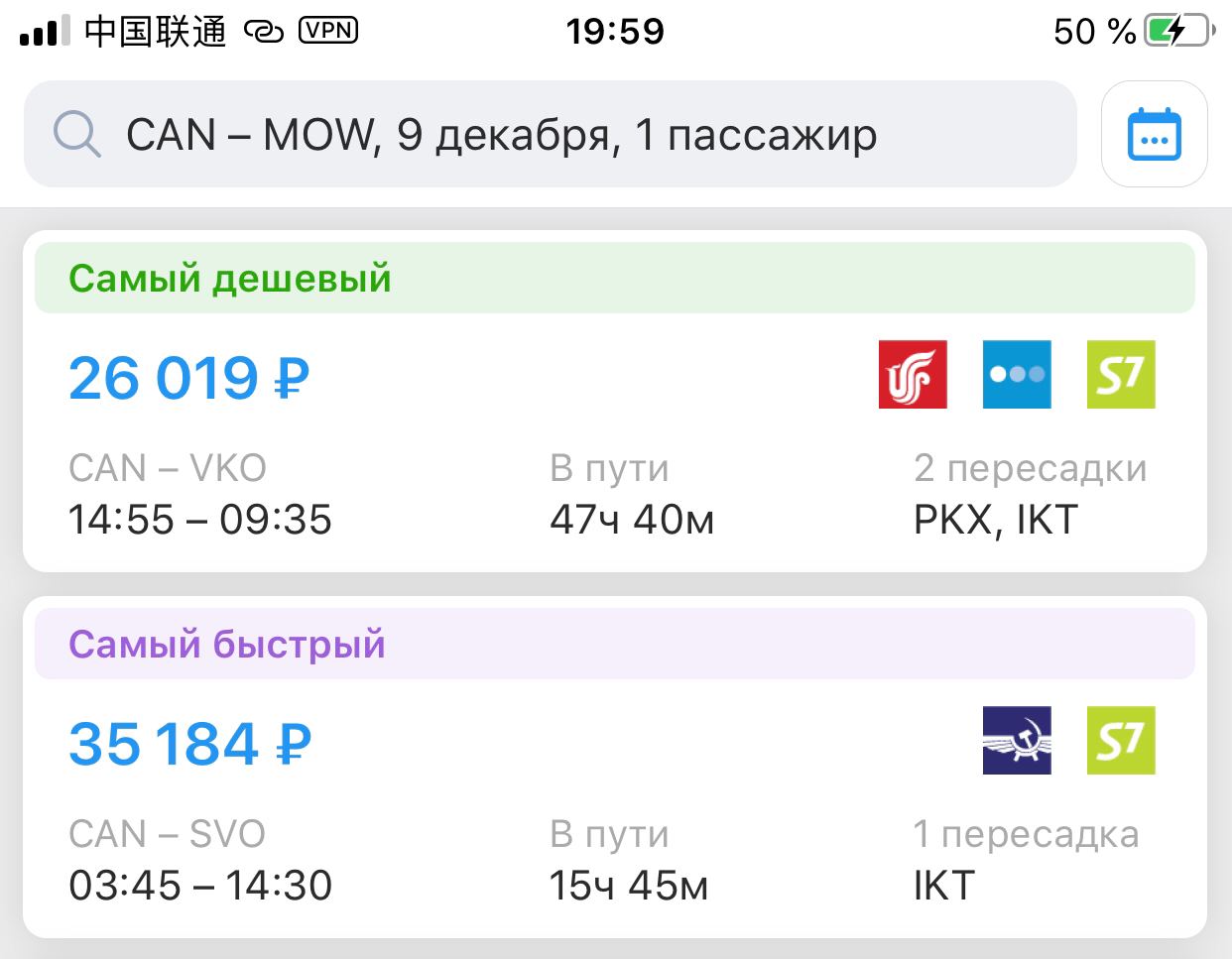Screen dimensions: 1232x959
Task: Open the calendar date picker icon
Action: 1154,134
